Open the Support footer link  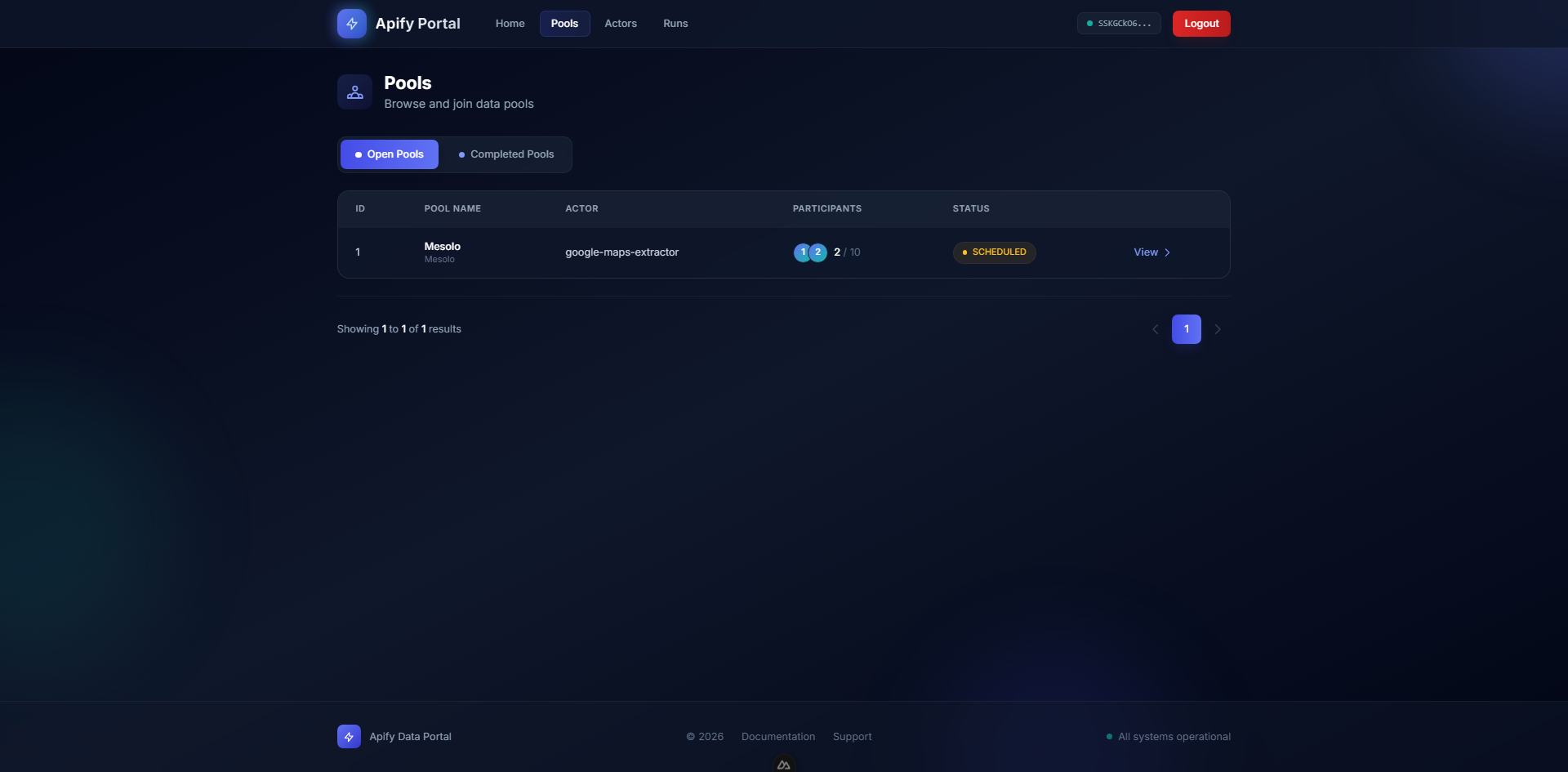point(852,737)
